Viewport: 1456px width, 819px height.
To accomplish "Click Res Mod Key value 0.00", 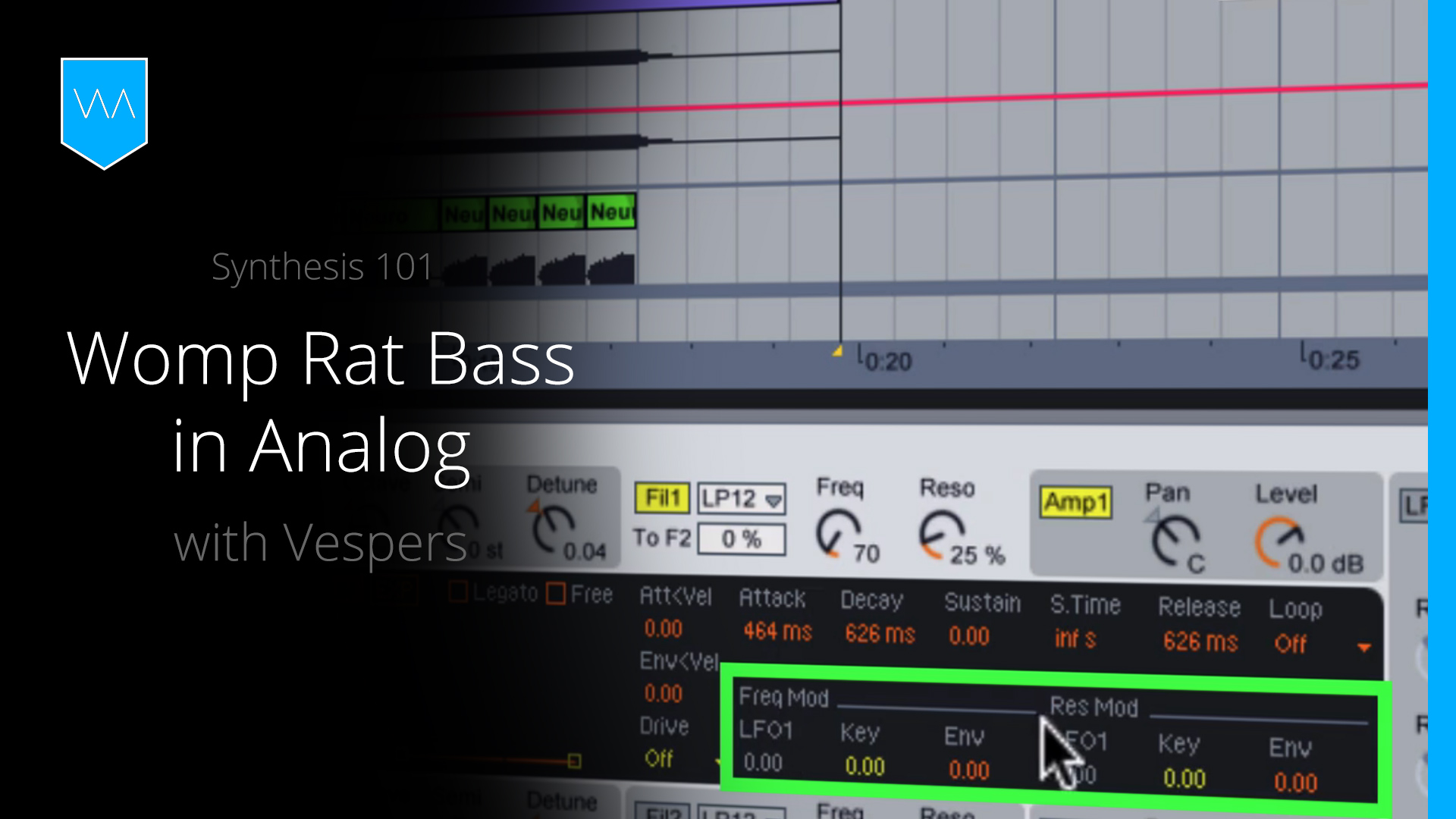I will [1184, 779].
